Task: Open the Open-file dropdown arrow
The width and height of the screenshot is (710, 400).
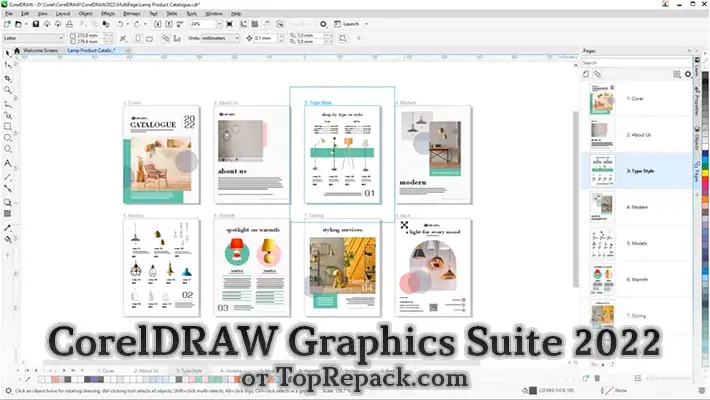Action: click(x=26, y=24)
